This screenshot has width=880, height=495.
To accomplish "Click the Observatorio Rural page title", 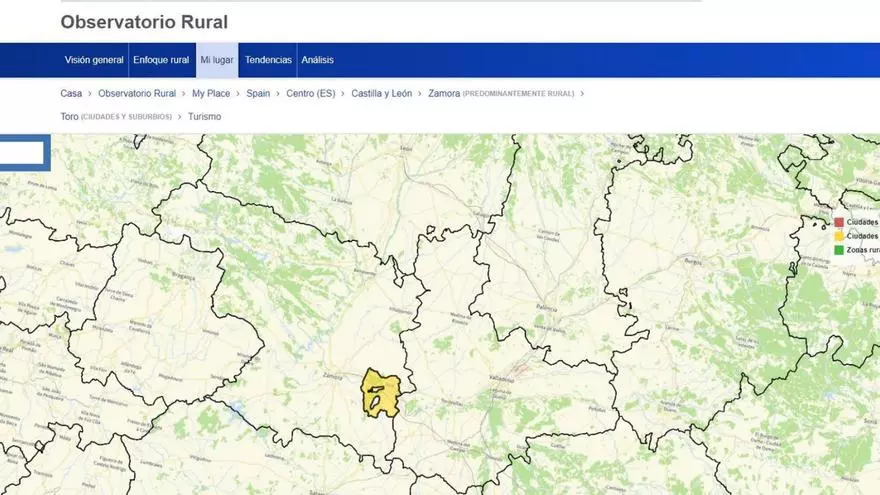I will click(x=144, y=22).
